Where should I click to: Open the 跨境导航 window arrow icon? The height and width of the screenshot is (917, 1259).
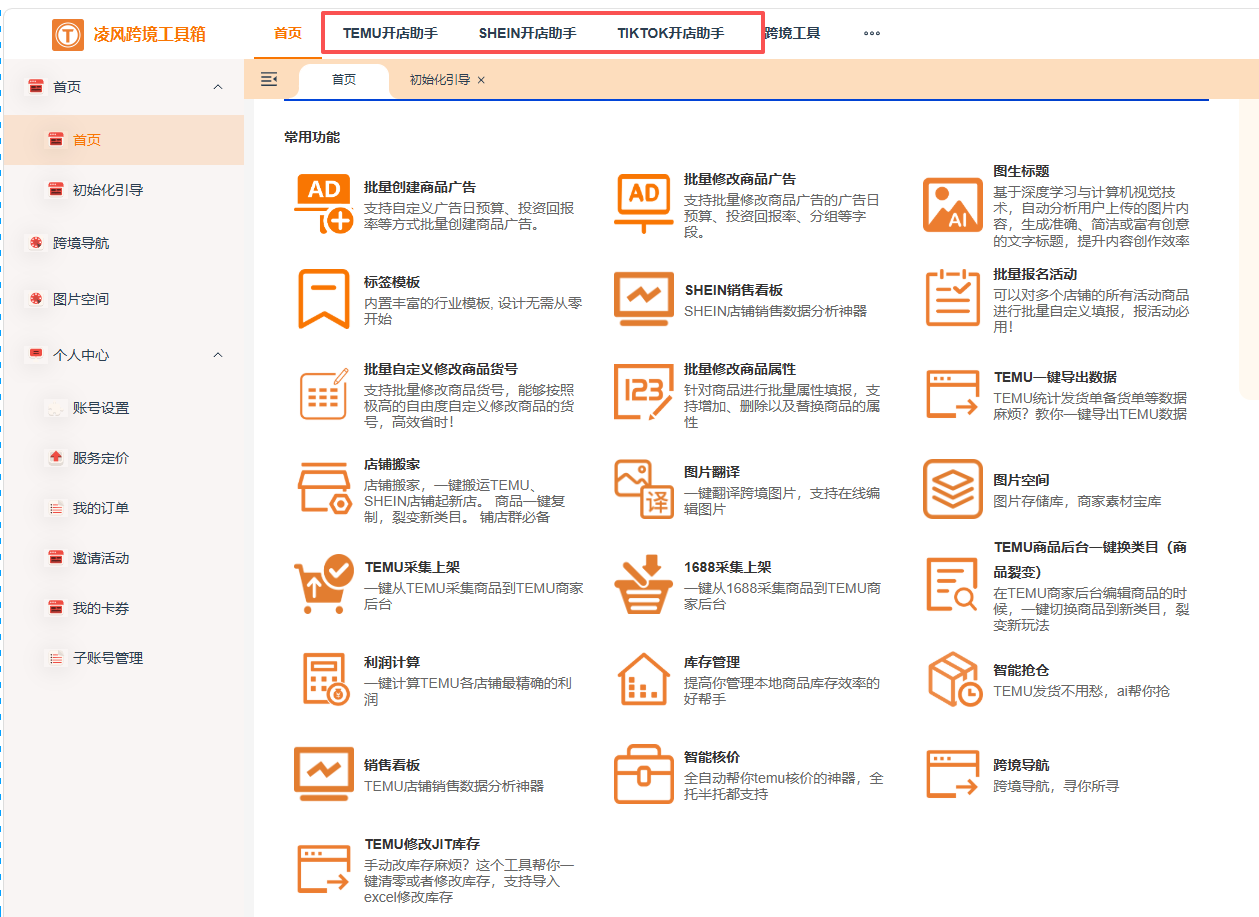pos(953,773)
